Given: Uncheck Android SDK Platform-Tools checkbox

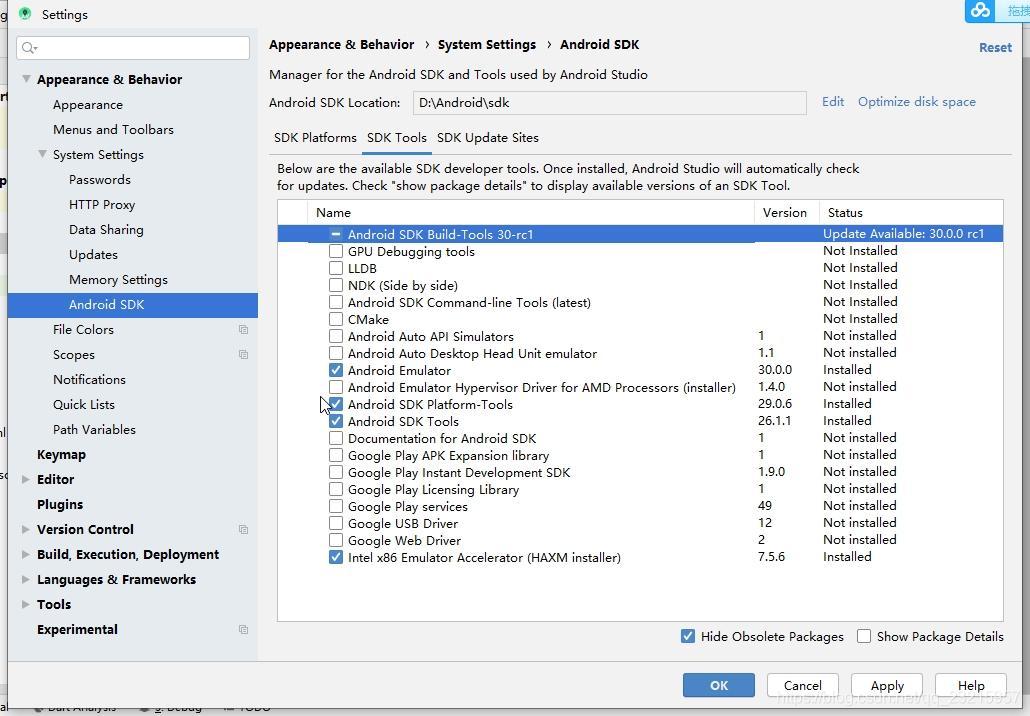Looking at the screenshot, I should click(x=336, y=404).
